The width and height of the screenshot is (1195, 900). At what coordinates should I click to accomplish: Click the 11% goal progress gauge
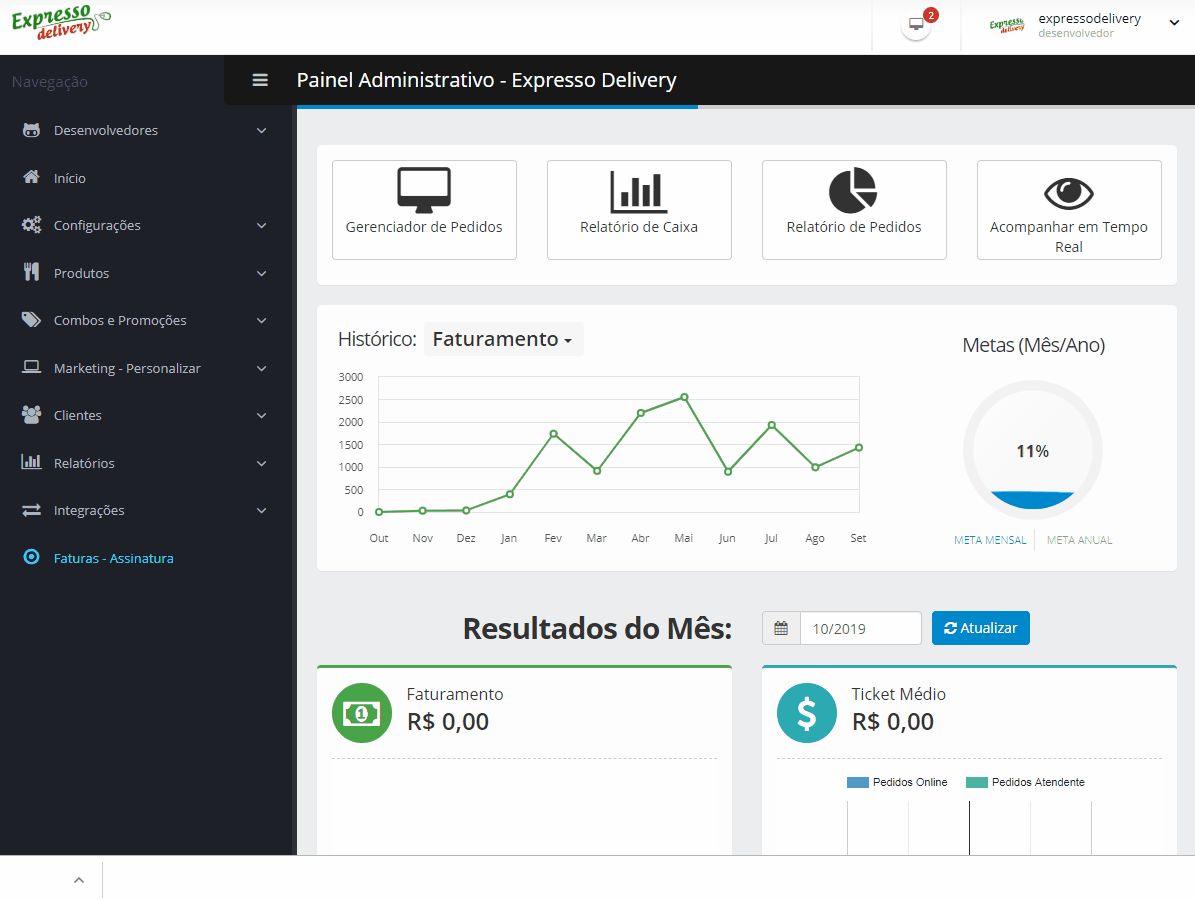tap(1032, 450)
